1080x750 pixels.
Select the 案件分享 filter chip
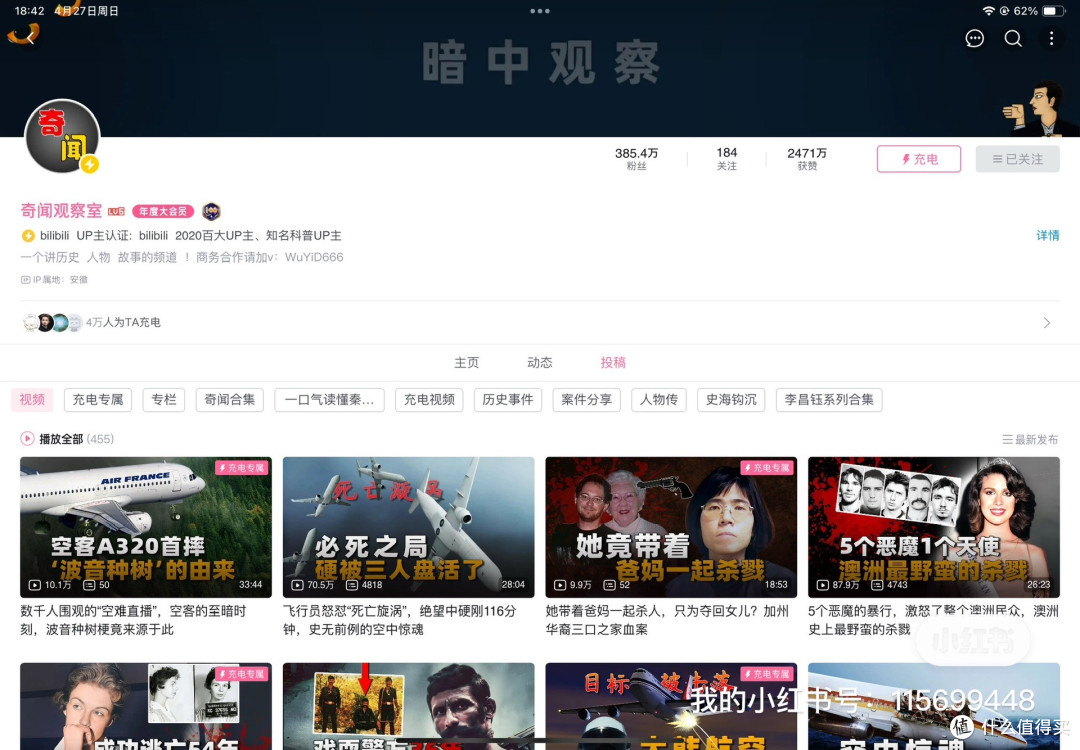586,399
